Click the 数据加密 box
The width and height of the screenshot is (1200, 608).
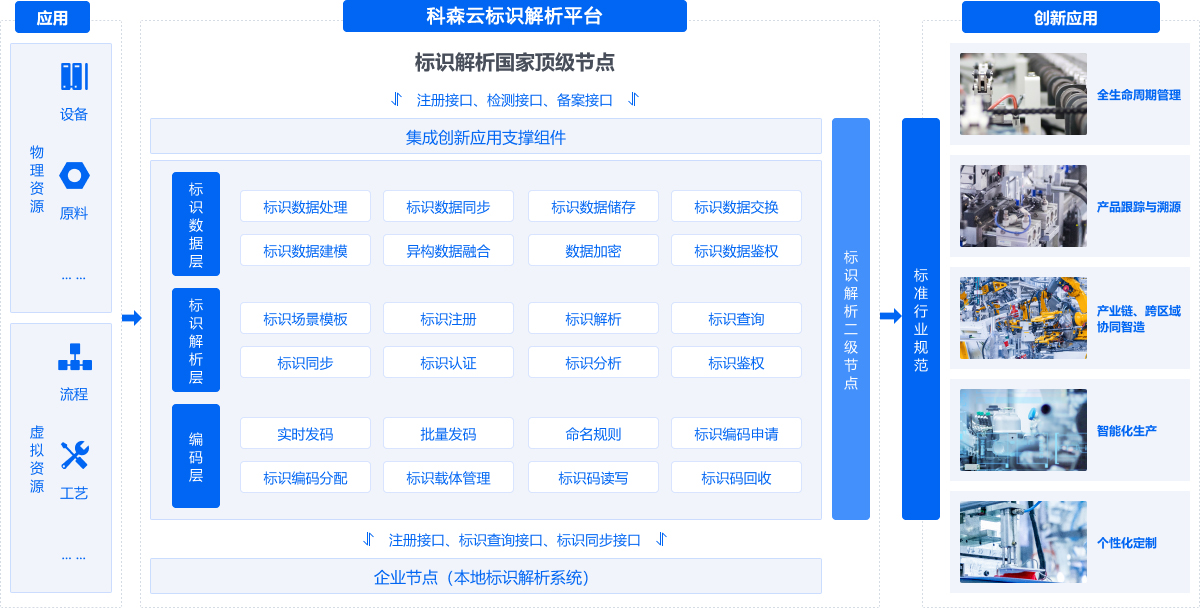[593, 251]
